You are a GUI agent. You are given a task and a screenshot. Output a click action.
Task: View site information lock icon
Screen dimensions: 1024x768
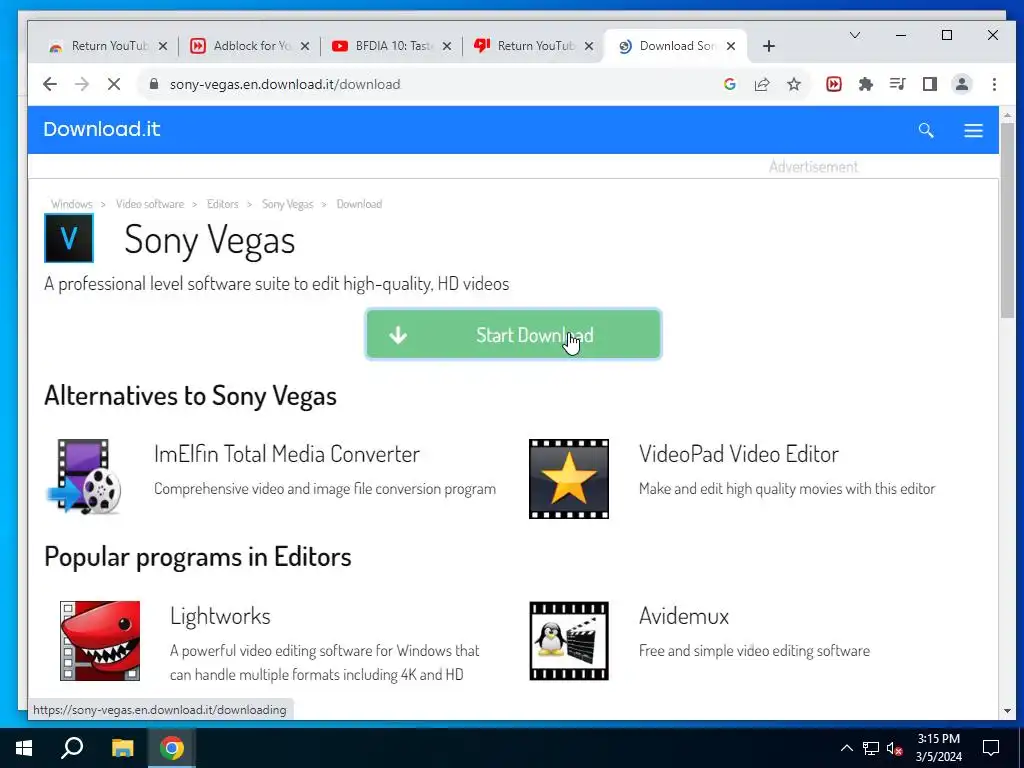point(154,84)
